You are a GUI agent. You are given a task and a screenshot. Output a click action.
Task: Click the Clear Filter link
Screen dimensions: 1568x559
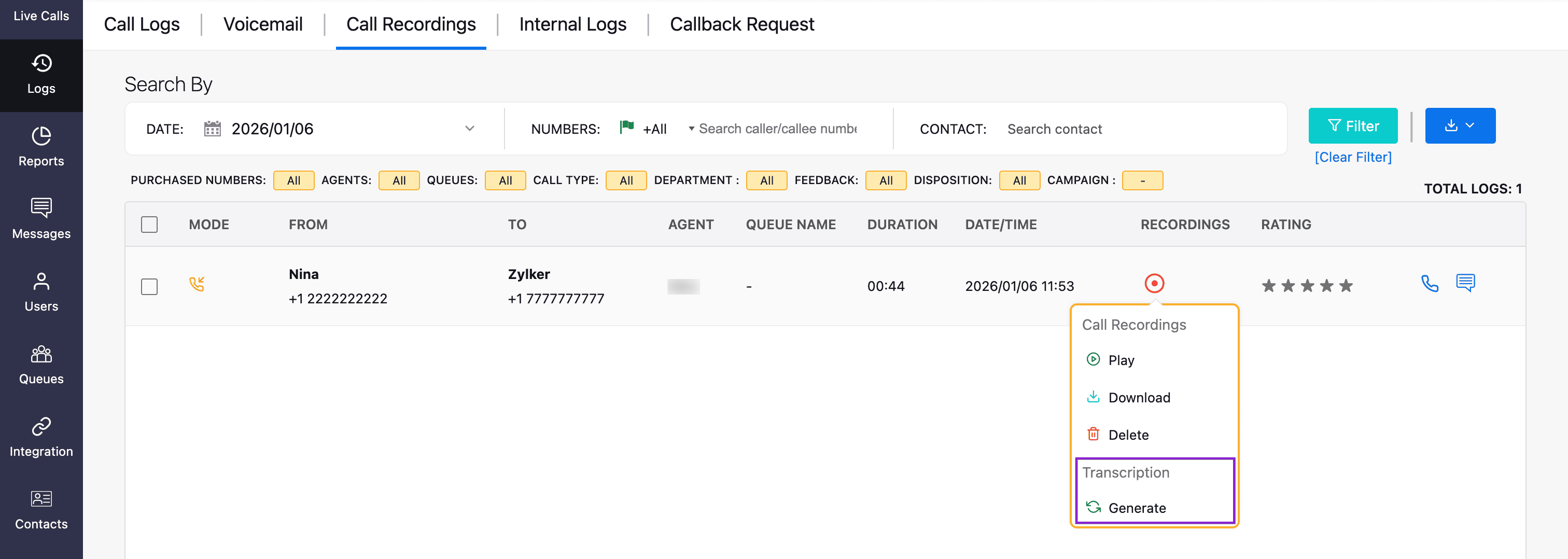pyautogui.click(x=1352, y=157)
